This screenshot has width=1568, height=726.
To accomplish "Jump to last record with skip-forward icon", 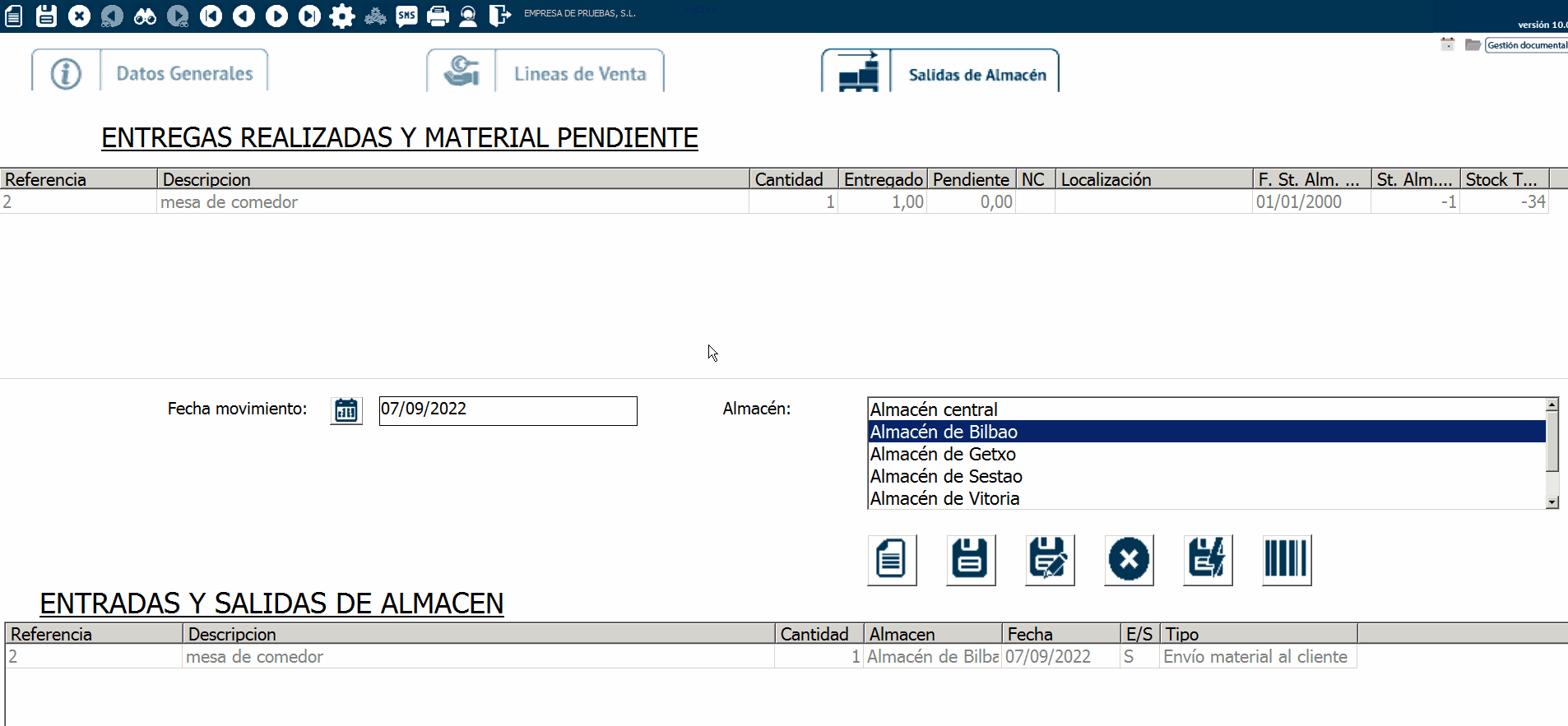I will 309,16.
